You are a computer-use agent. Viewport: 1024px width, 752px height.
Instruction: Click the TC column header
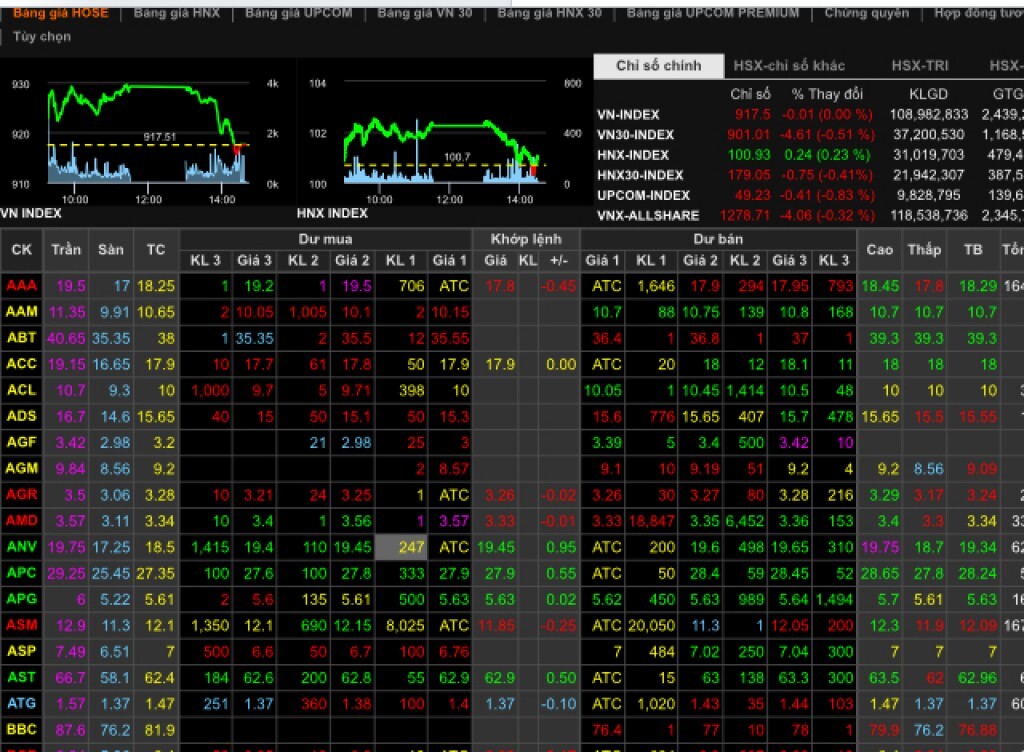tap(155, 250)
